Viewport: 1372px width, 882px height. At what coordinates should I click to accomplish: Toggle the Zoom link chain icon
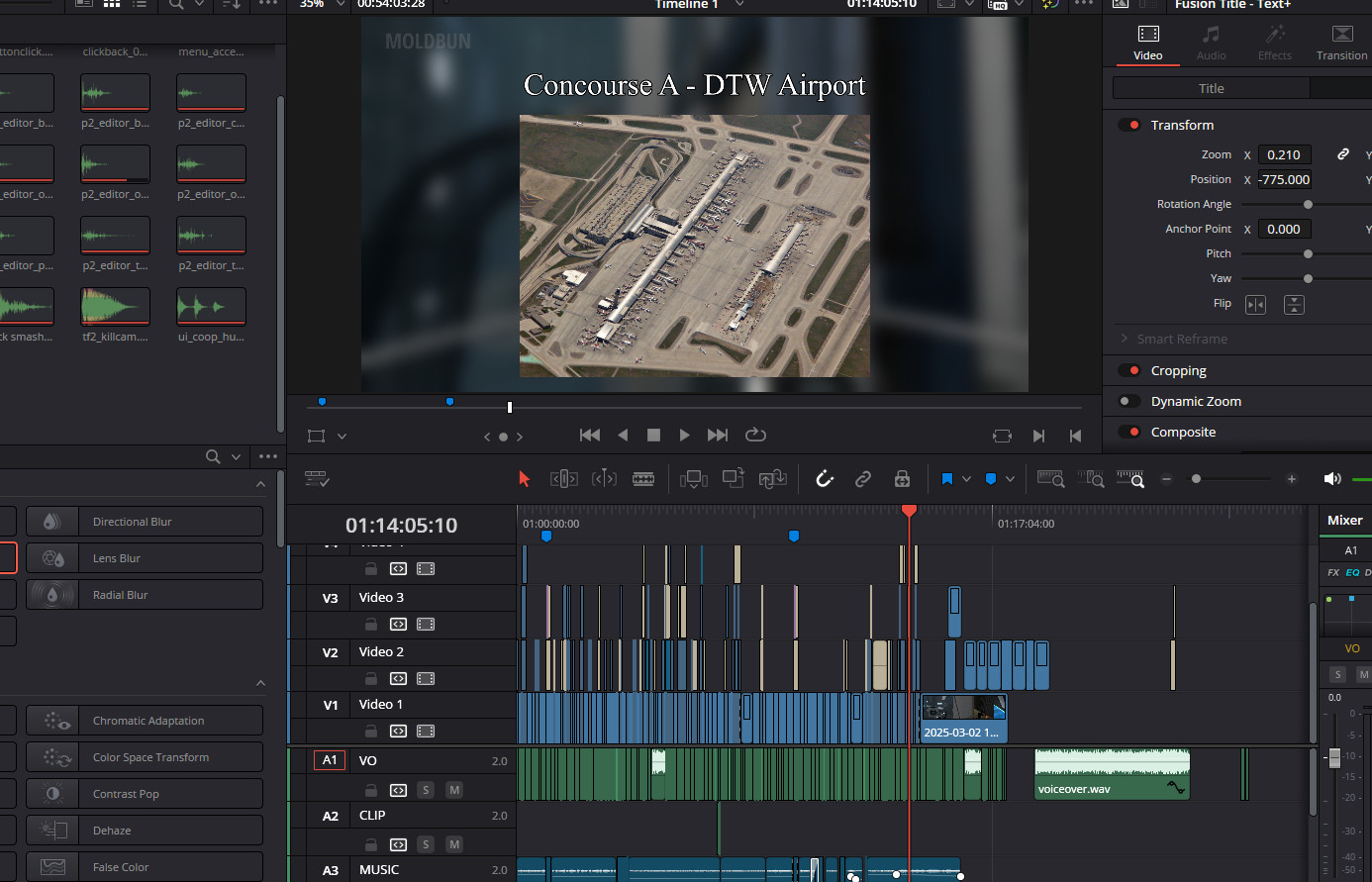tap(1343, 154)
